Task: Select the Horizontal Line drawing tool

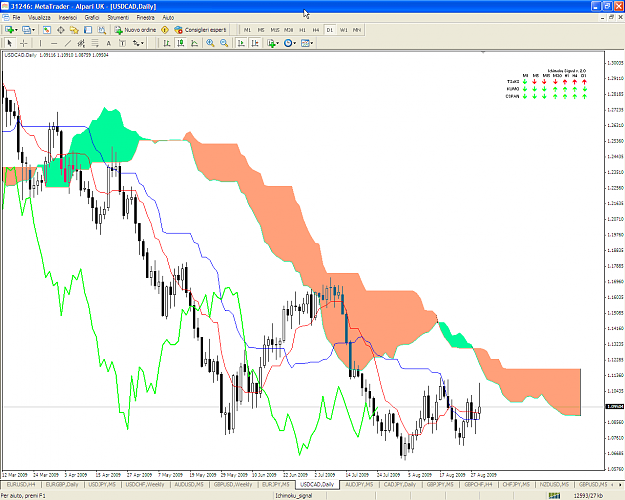Action: 54,43
